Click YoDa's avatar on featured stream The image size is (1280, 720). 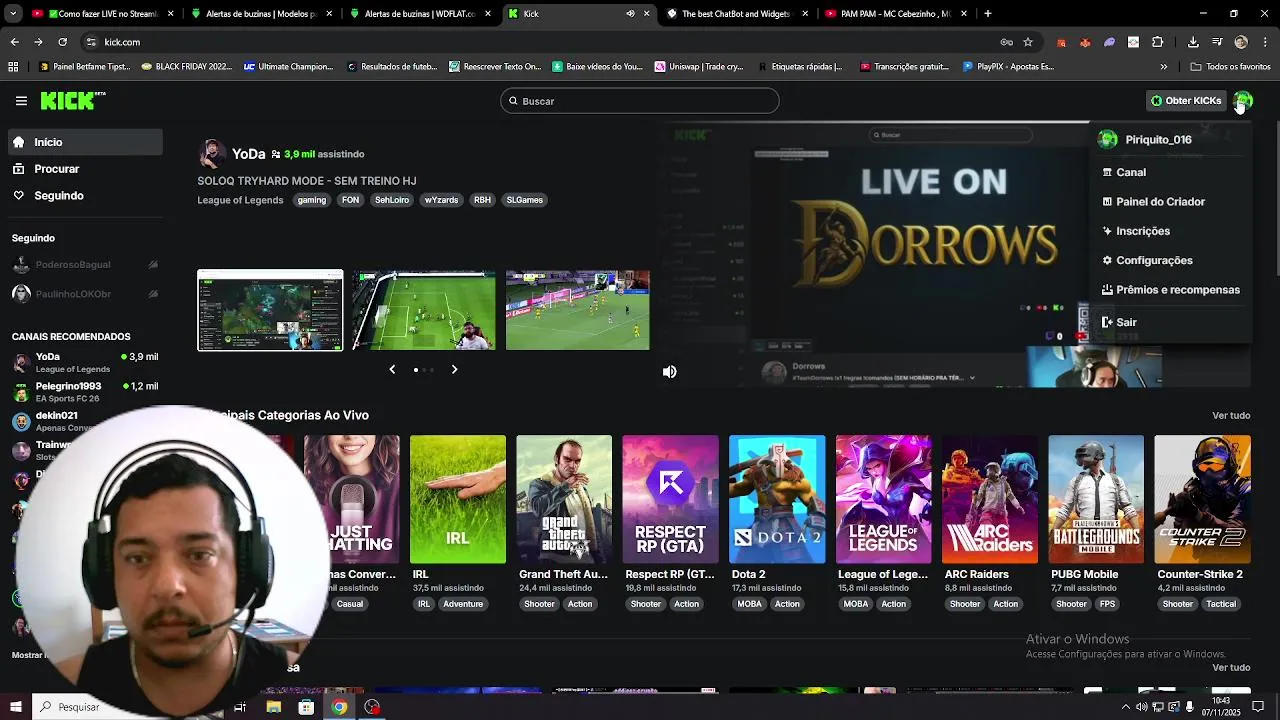212,154
